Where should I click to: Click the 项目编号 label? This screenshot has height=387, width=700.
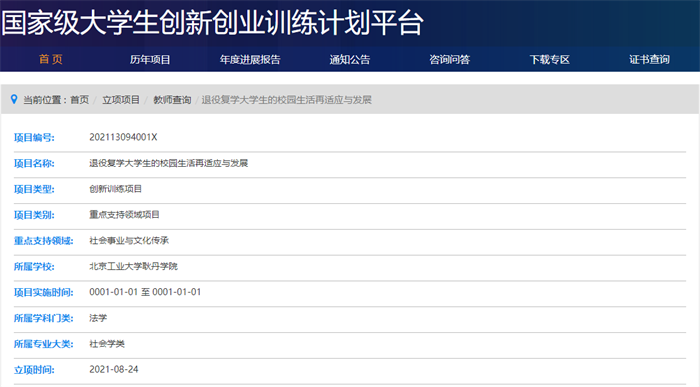point(34,137)
